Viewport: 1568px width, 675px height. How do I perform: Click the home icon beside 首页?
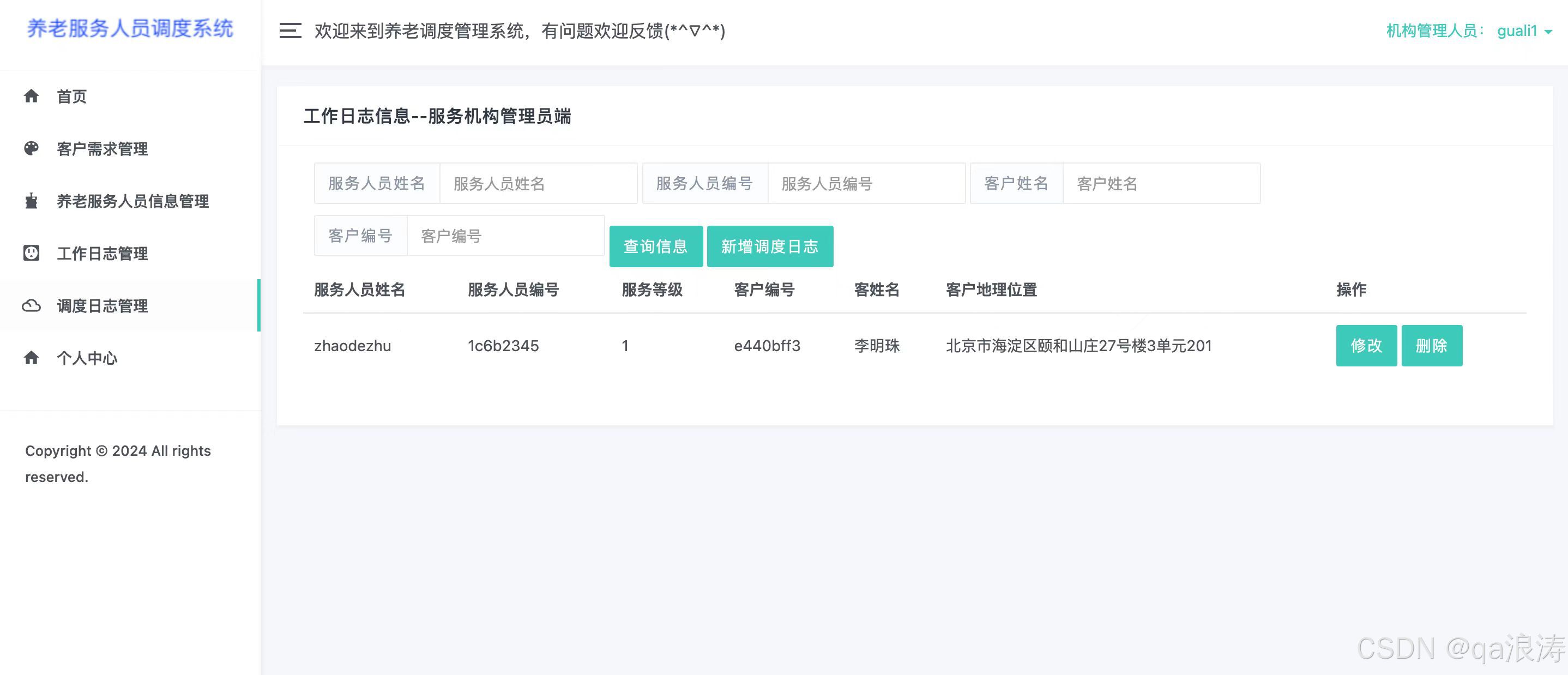coord(31,96)
